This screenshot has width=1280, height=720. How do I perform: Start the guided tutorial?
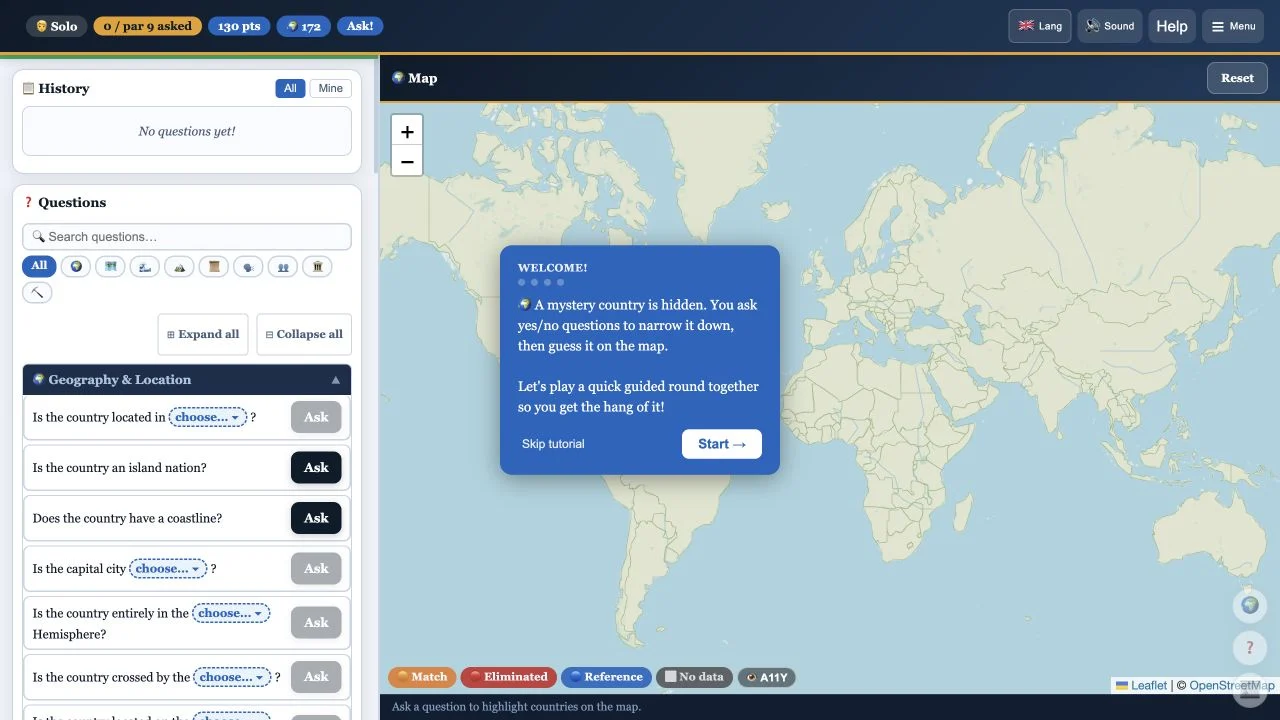pos(722,444)
